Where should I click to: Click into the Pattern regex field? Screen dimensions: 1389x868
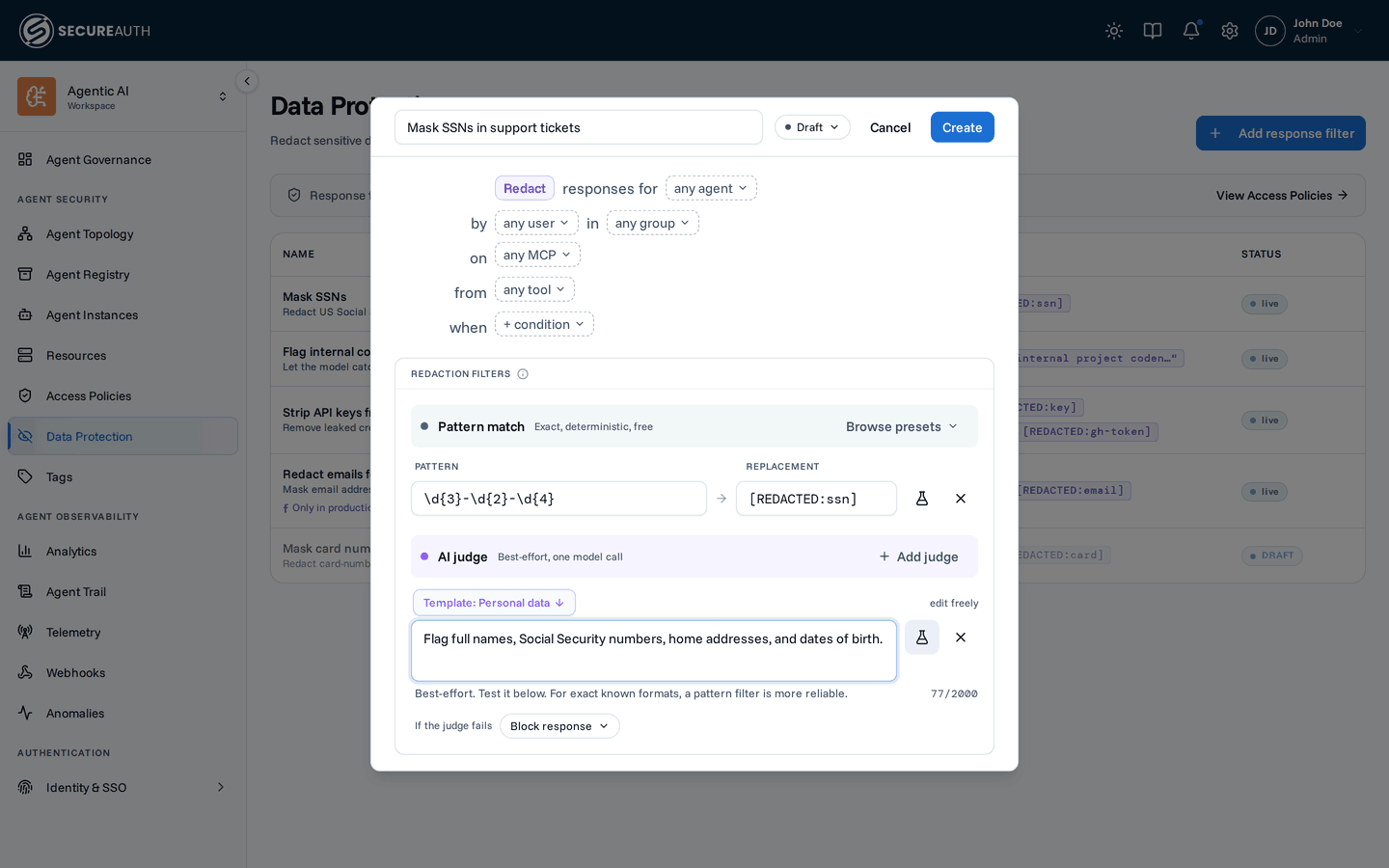tap(558, 499)
